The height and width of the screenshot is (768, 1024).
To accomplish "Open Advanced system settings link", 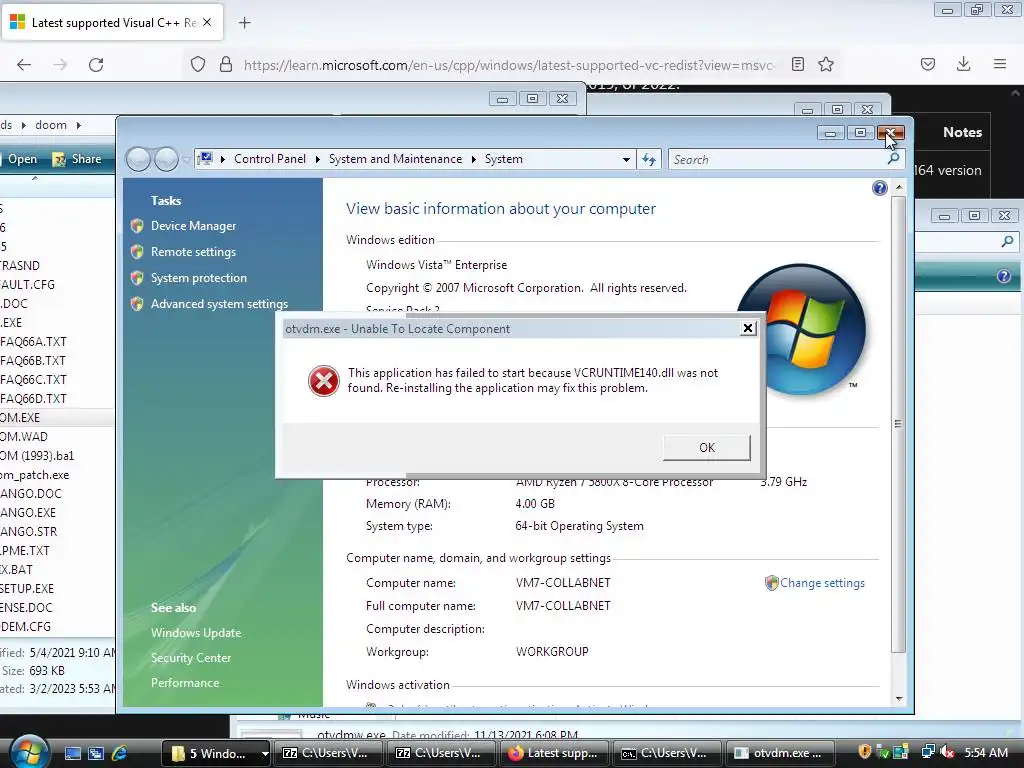I will [x=219, y=304].
